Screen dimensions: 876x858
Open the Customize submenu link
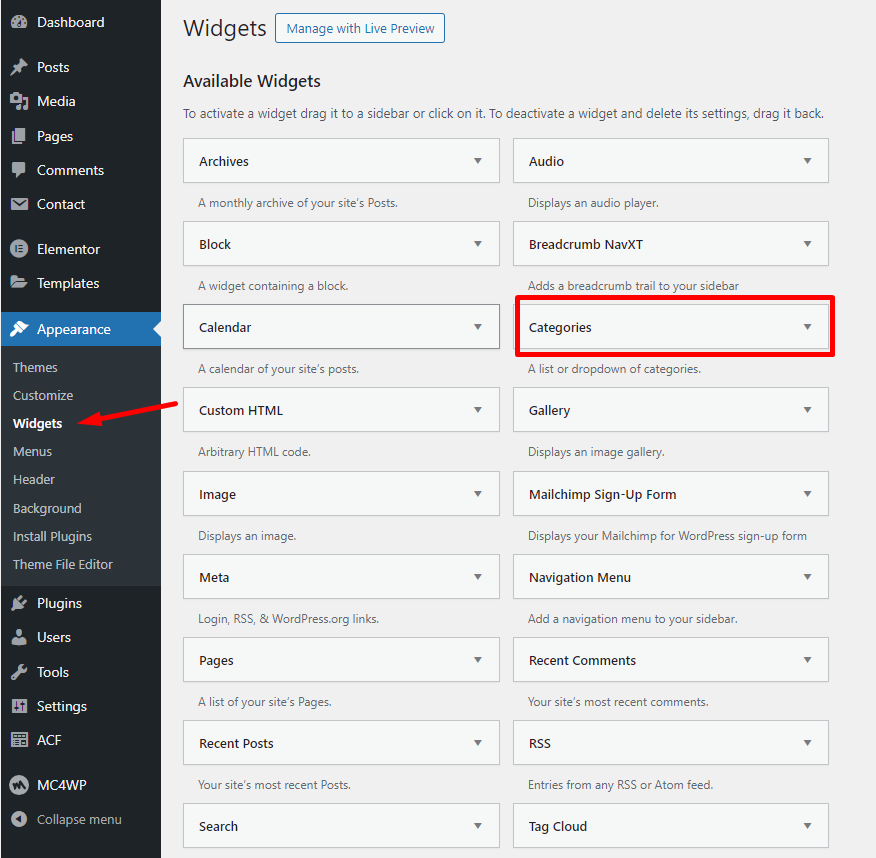tap(43, 395)
